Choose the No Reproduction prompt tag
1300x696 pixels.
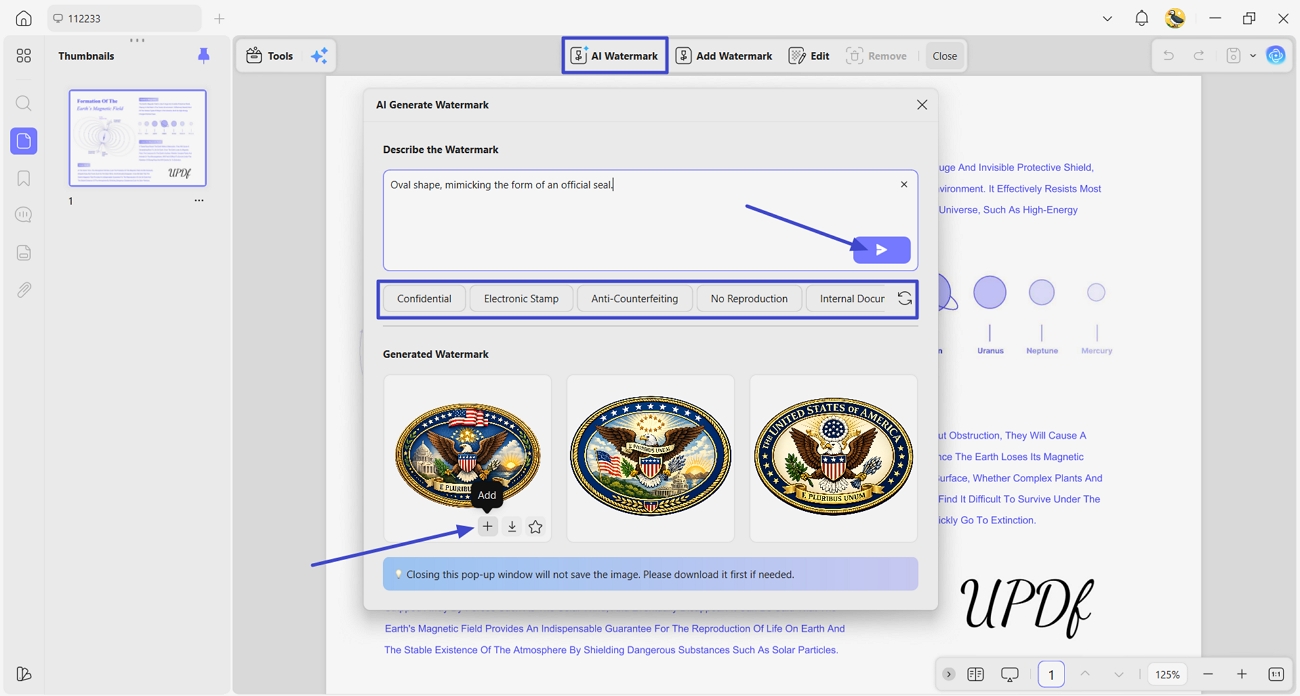click(x=749, y=299)
